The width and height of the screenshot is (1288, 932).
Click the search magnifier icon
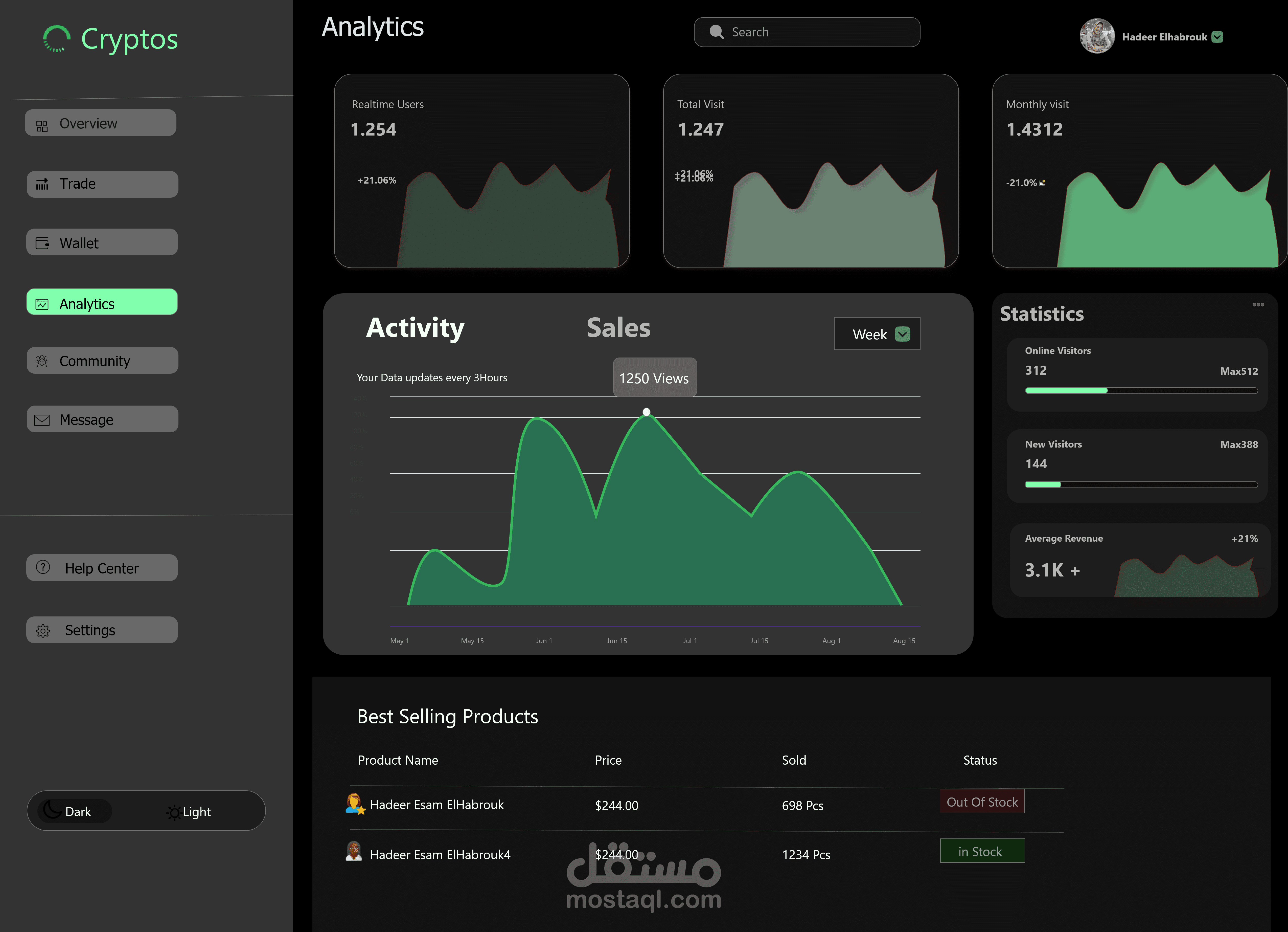(x=717, y=32)
